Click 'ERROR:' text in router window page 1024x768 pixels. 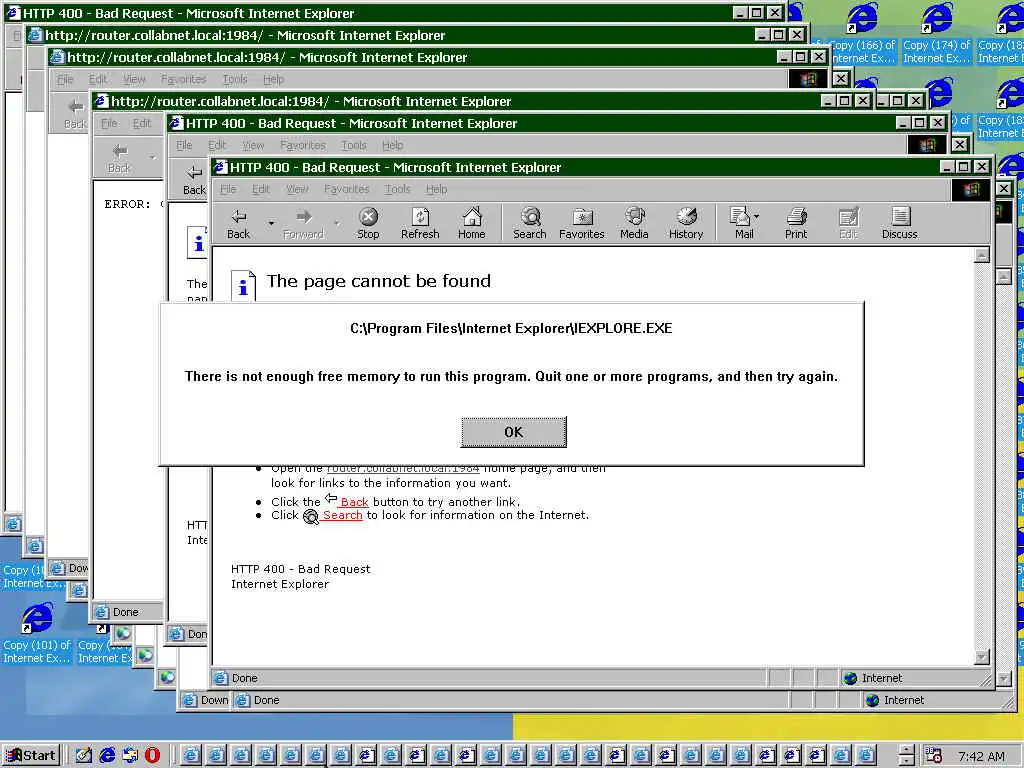tap(127, 204)
